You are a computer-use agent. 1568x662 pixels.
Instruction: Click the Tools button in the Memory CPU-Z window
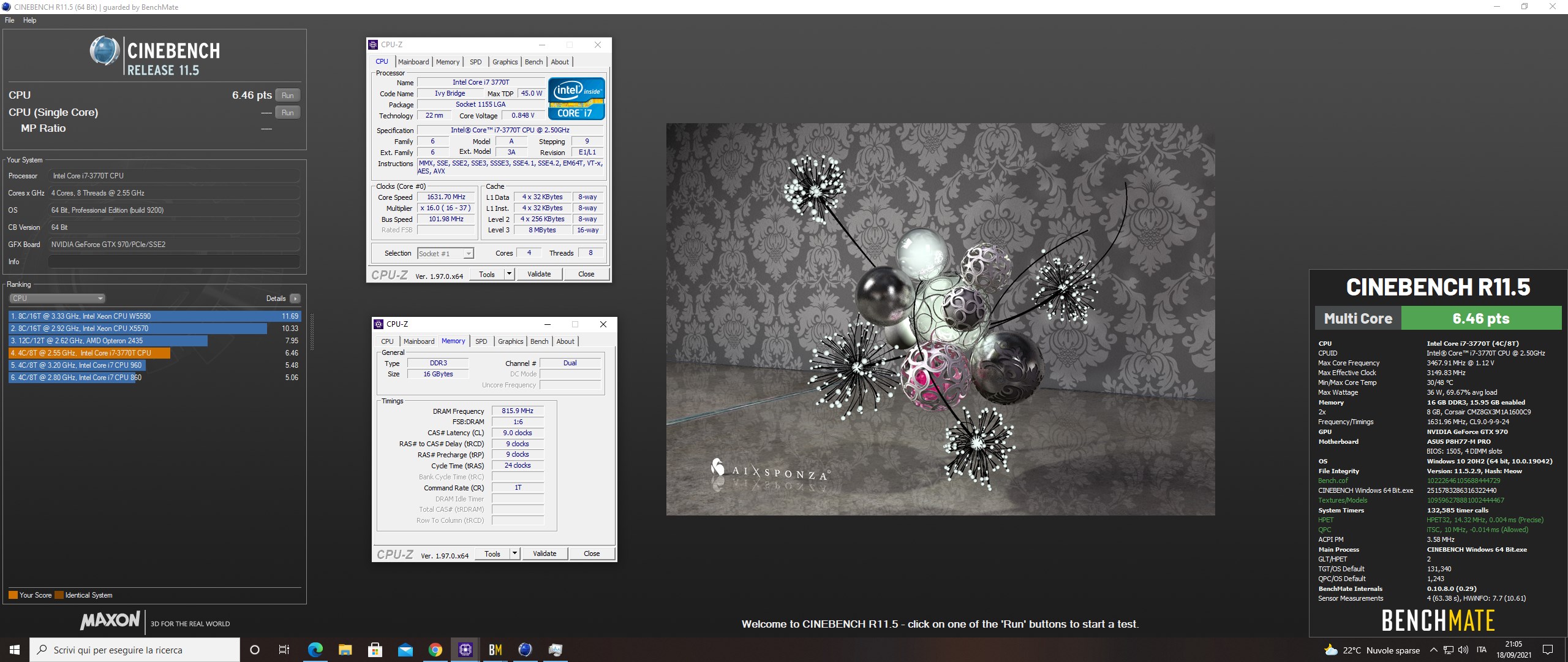point(492,554)
